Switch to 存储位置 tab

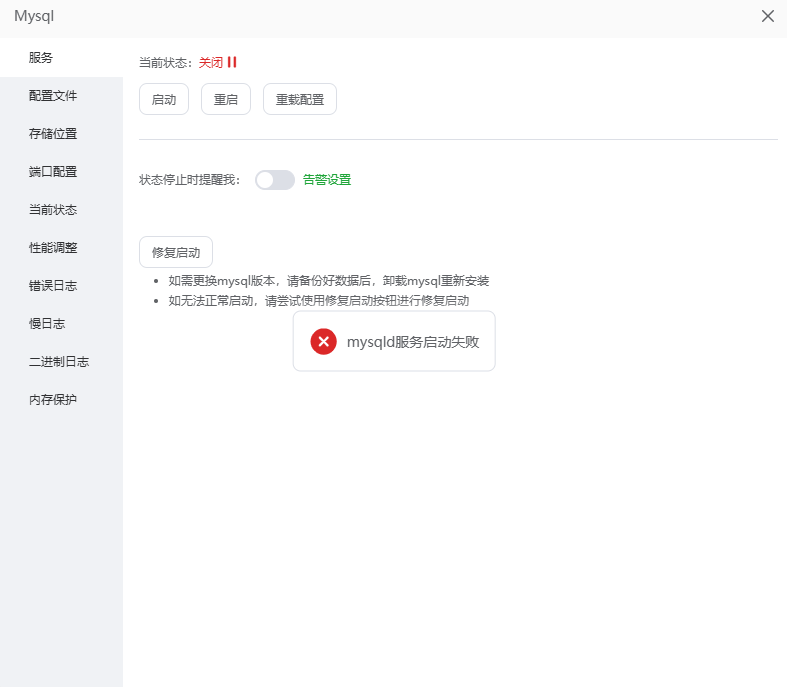tap(61, 134)
